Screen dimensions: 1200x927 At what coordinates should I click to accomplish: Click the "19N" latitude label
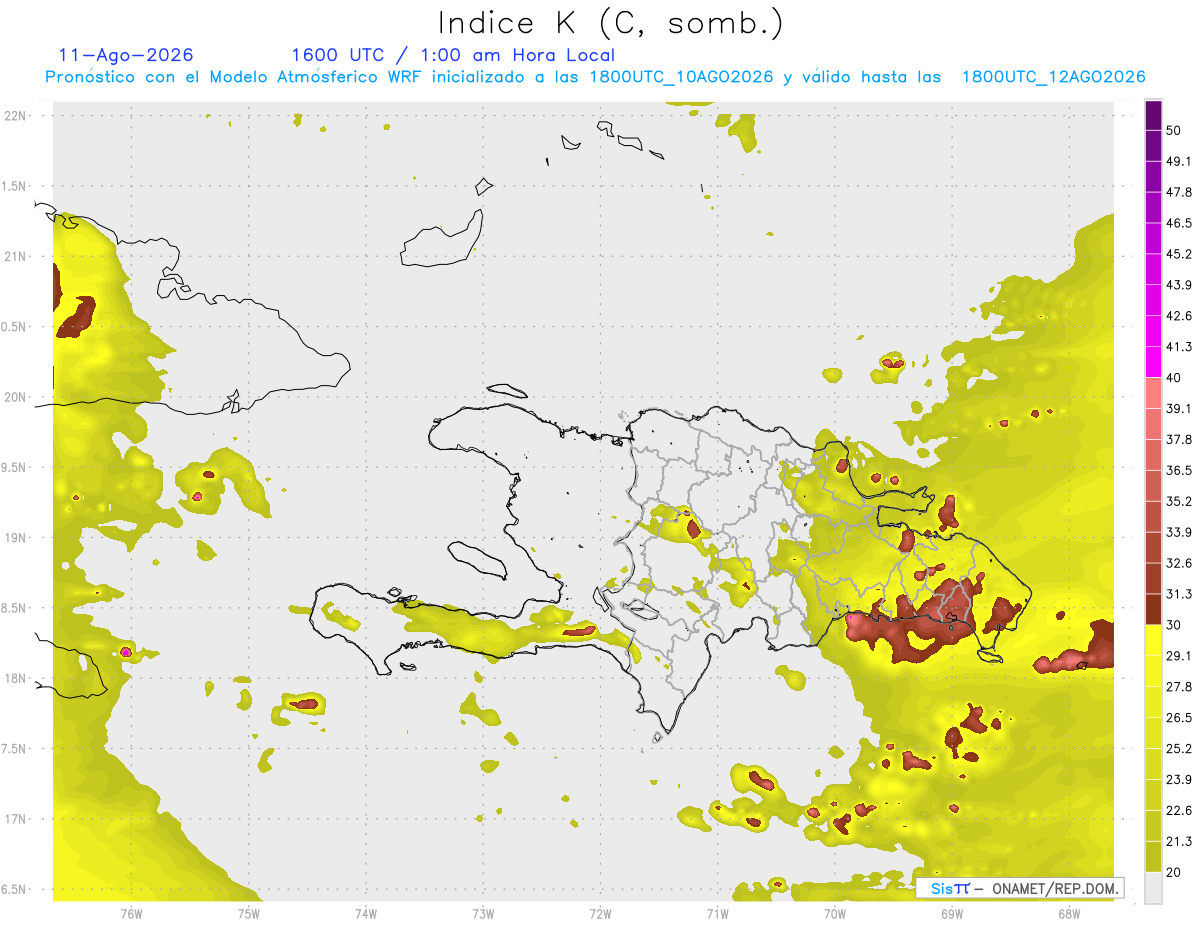point(15,538)
